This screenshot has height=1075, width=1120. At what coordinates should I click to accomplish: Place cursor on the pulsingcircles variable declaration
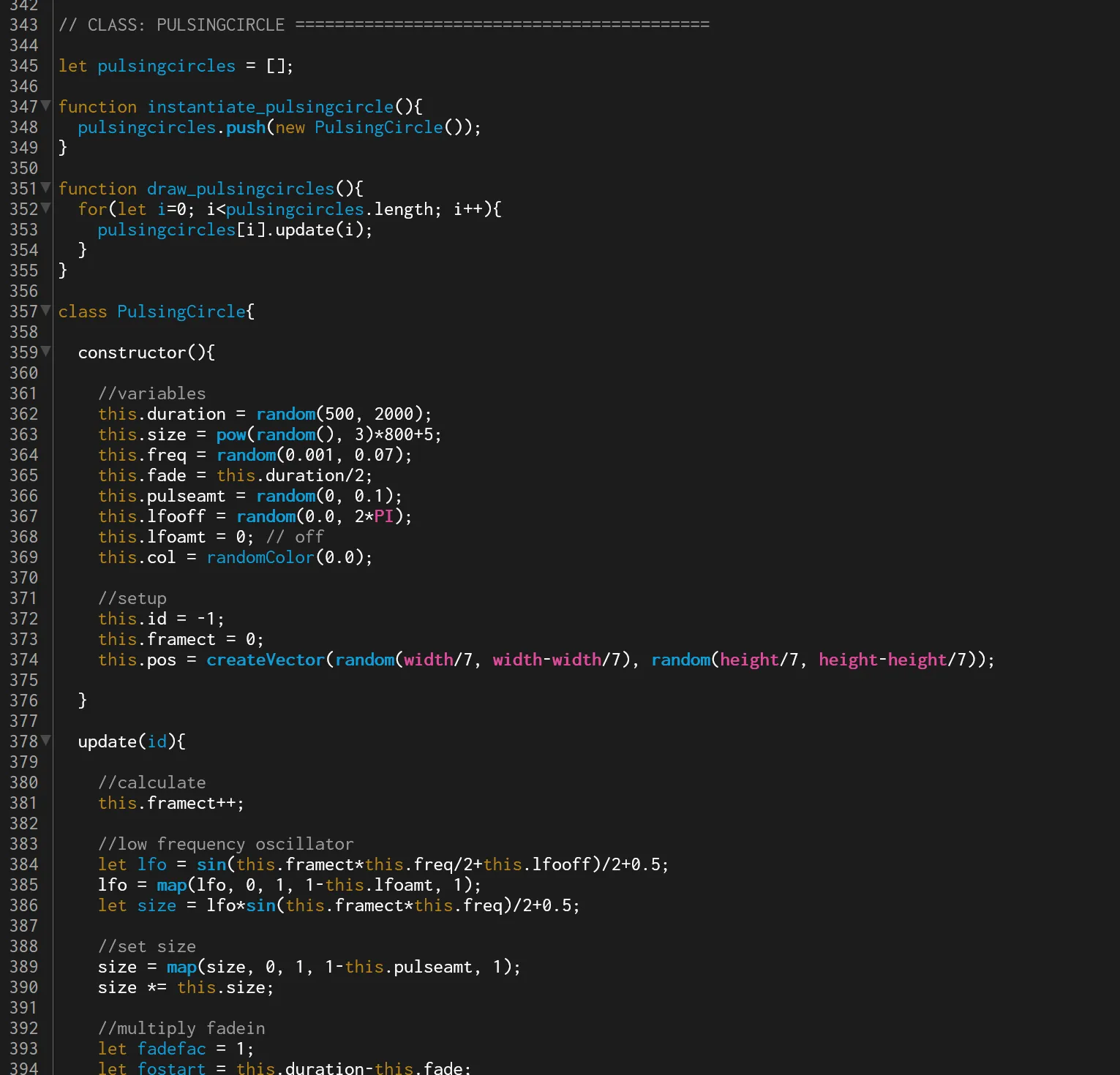tap(165, 65)
